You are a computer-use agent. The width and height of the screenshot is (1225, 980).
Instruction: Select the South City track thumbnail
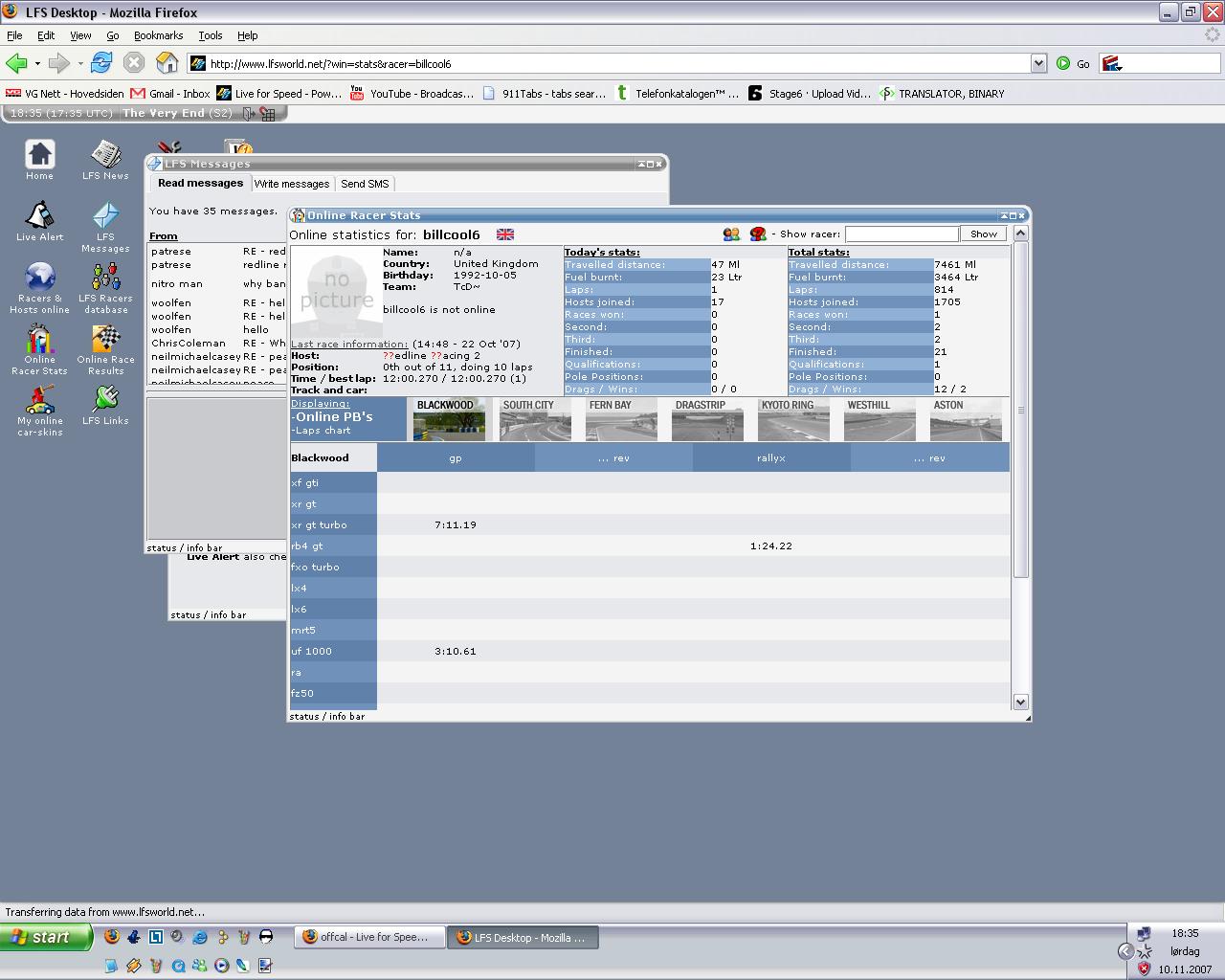click(x=535, y=420)
